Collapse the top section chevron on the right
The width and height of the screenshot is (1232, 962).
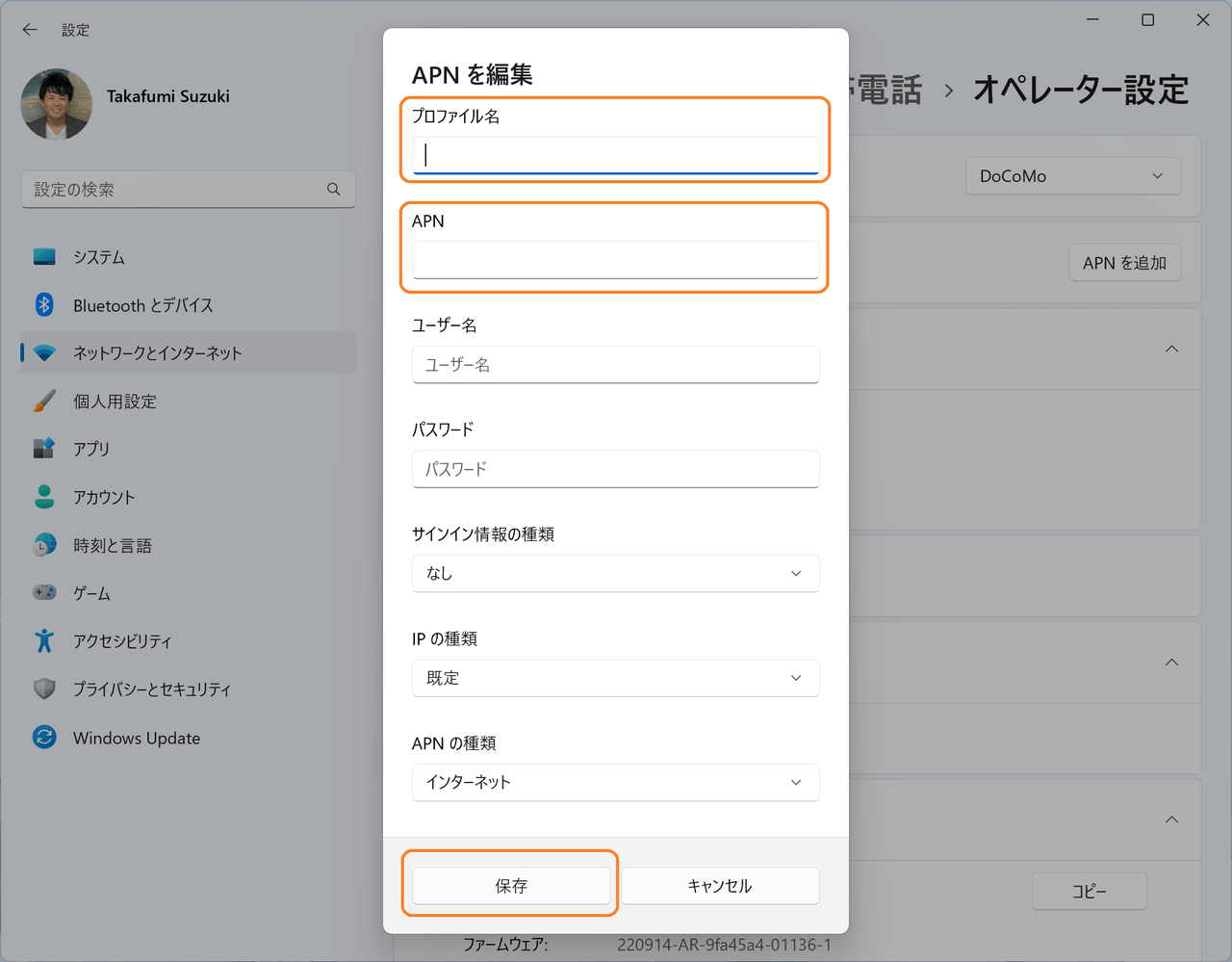point(1170,349)
